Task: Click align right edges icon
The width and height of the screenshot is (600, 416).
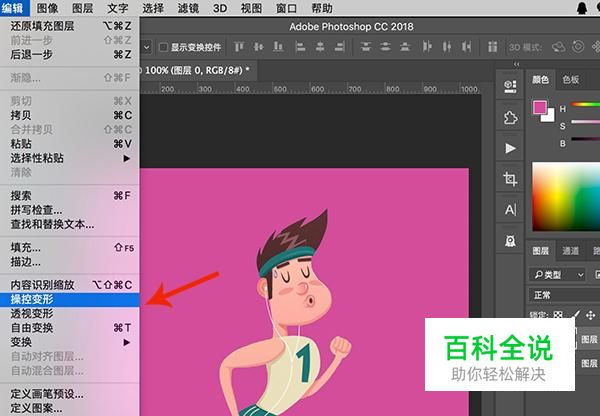Action: (x=339, y=47)
